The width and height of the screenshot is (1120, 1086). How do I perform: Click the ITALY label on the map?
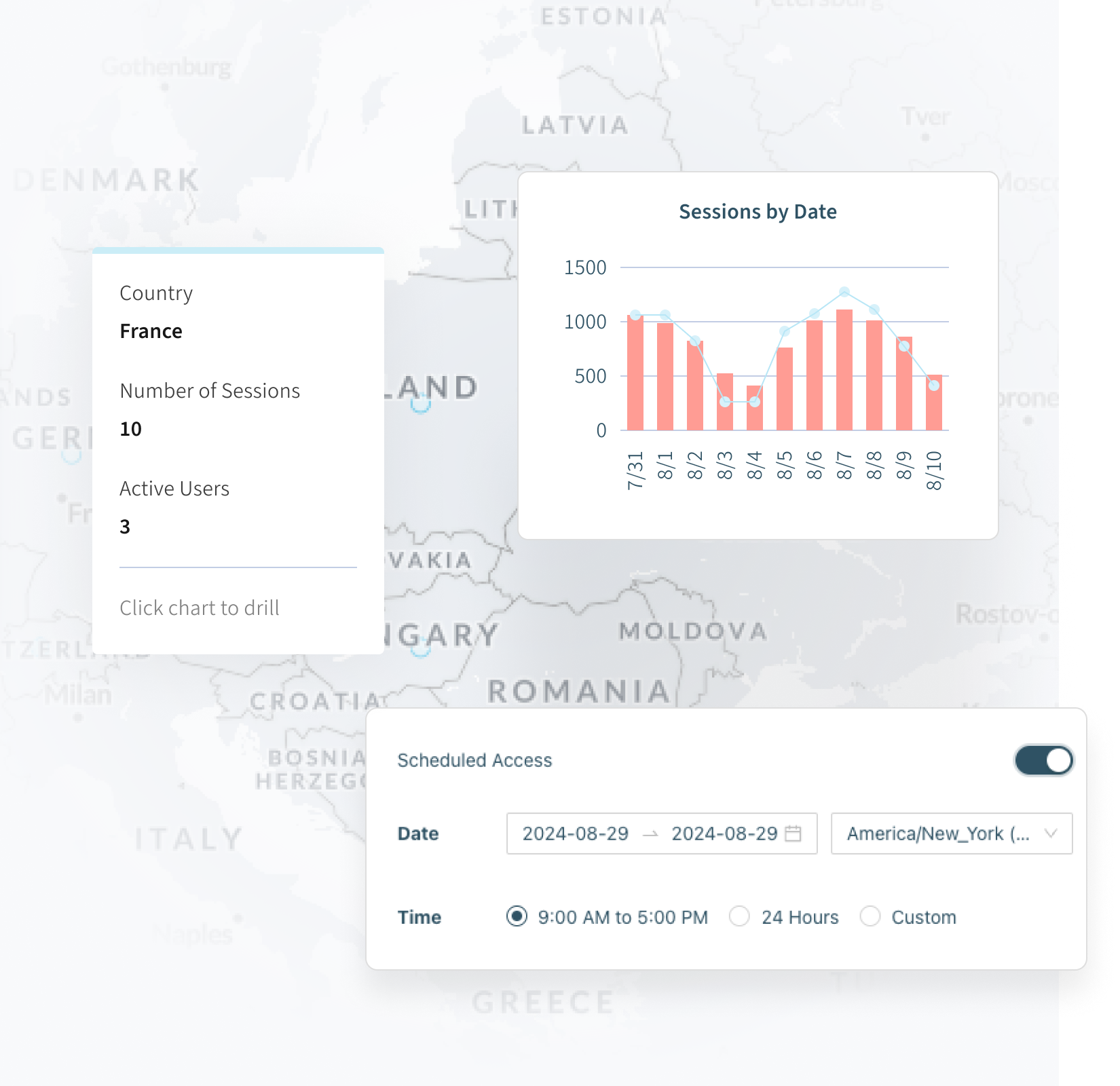[188, 839]
